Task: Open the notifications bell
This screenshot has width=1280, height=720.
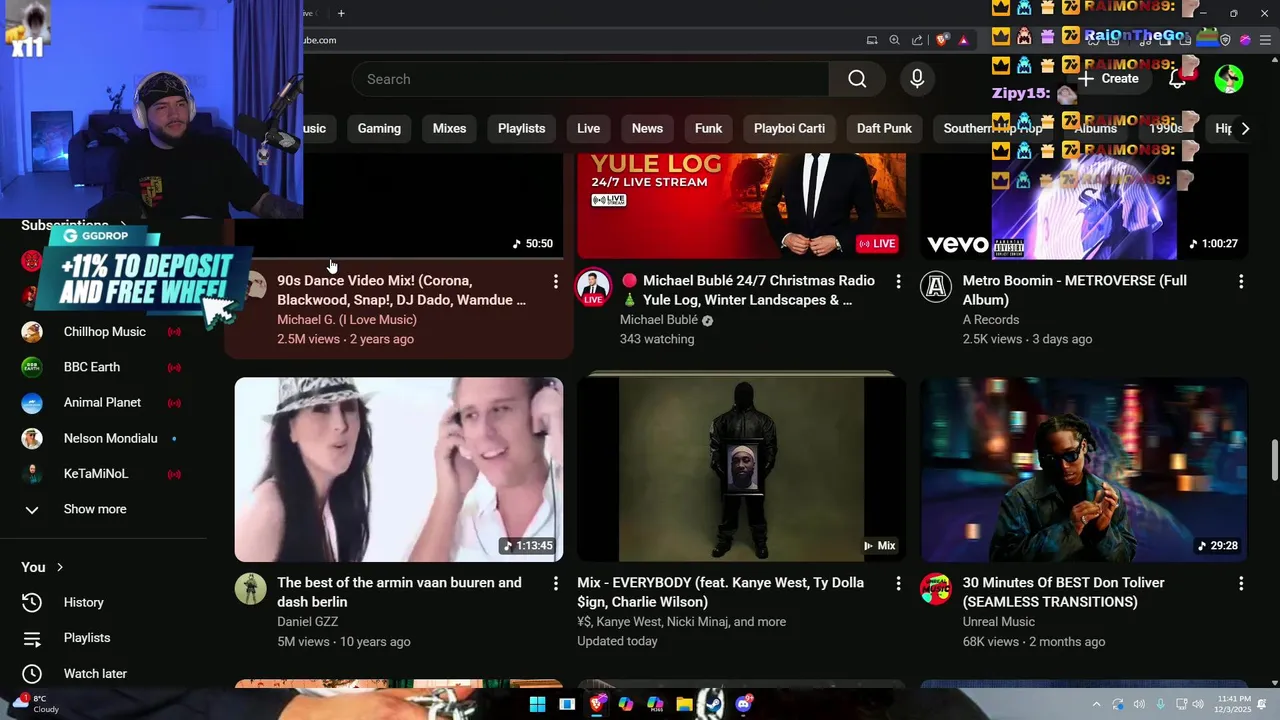Action: (x=1178, y=79)
